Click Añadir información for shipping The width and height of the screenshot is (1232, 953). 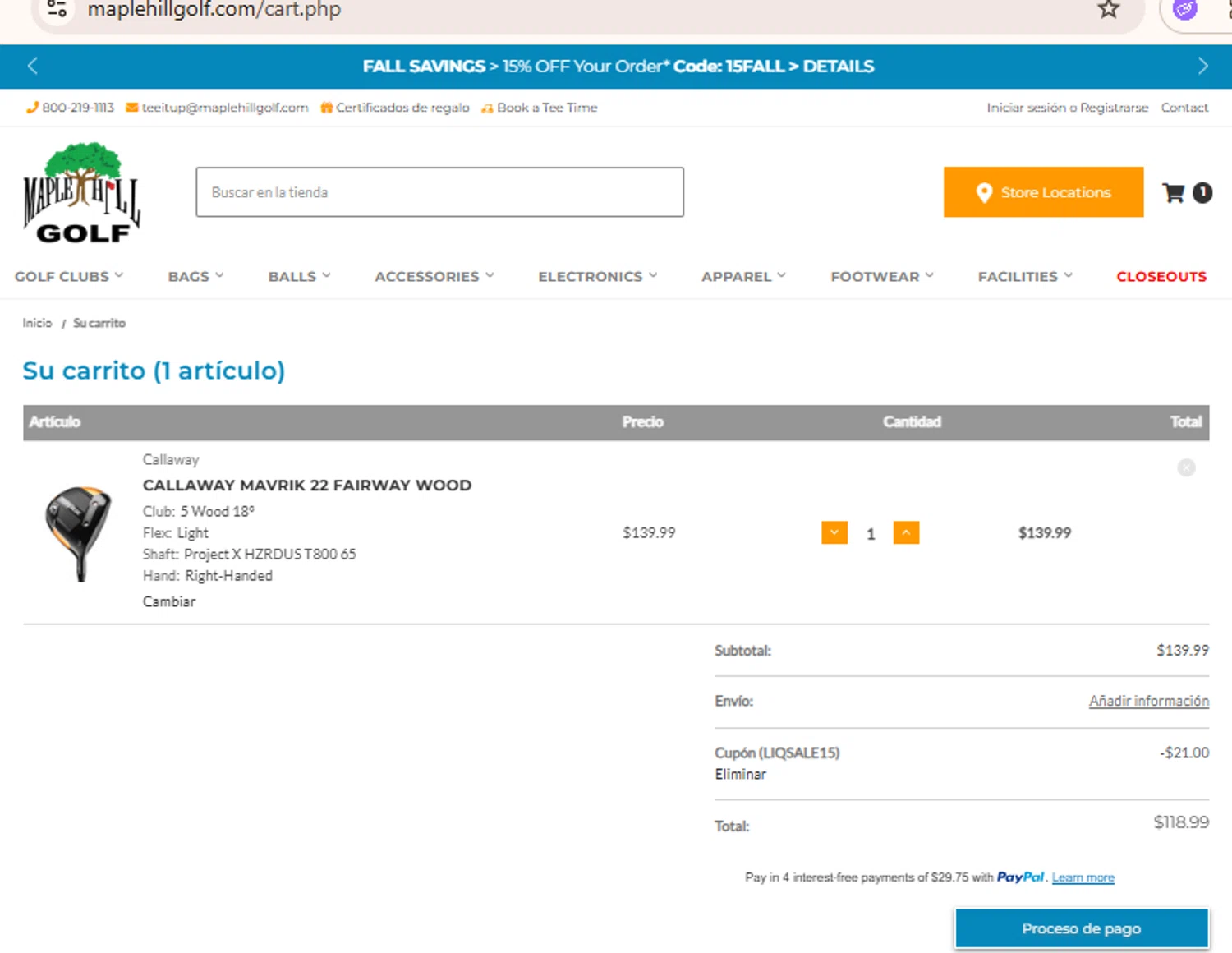click(x=1149, y=701)
